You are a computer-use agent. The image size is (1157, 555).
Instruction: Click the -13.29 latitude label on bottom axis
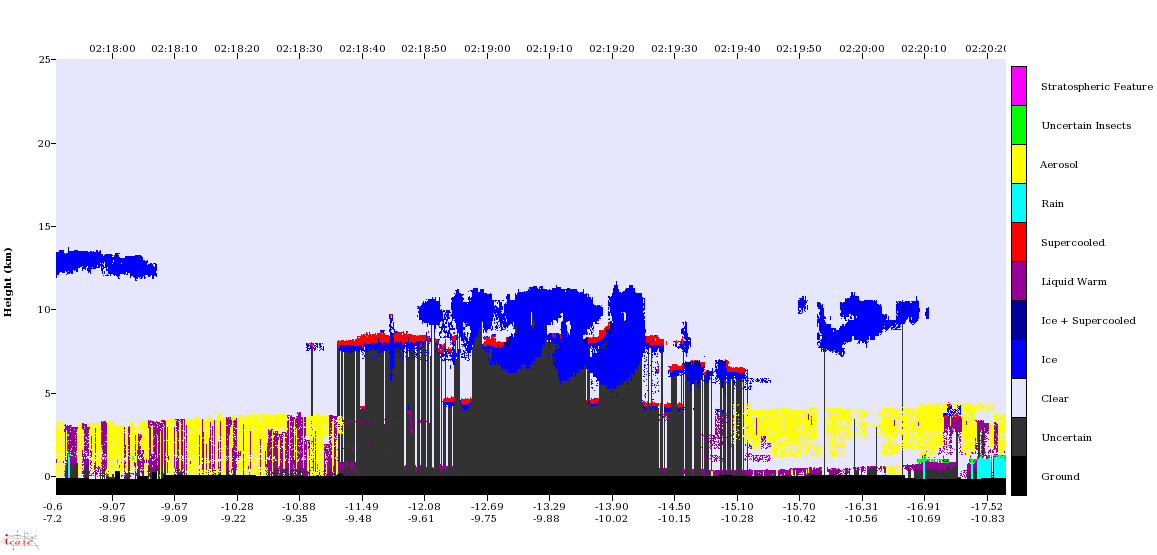(549, 507)
